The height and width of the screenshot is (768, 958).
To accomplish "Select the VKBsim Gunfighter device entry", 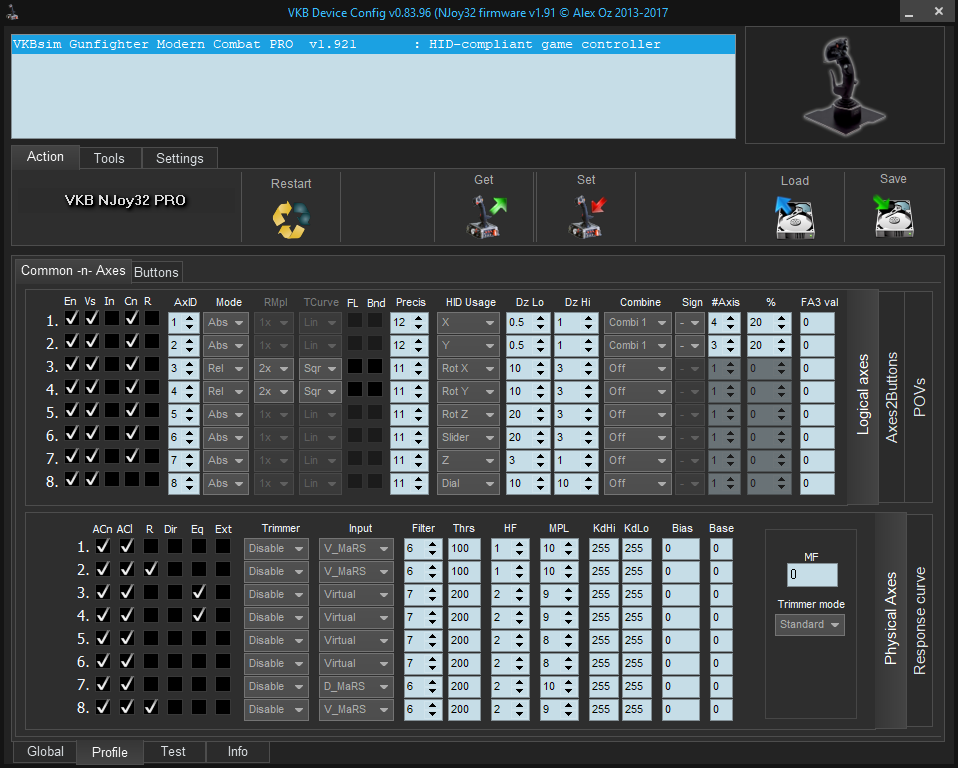I will point(373,44).
